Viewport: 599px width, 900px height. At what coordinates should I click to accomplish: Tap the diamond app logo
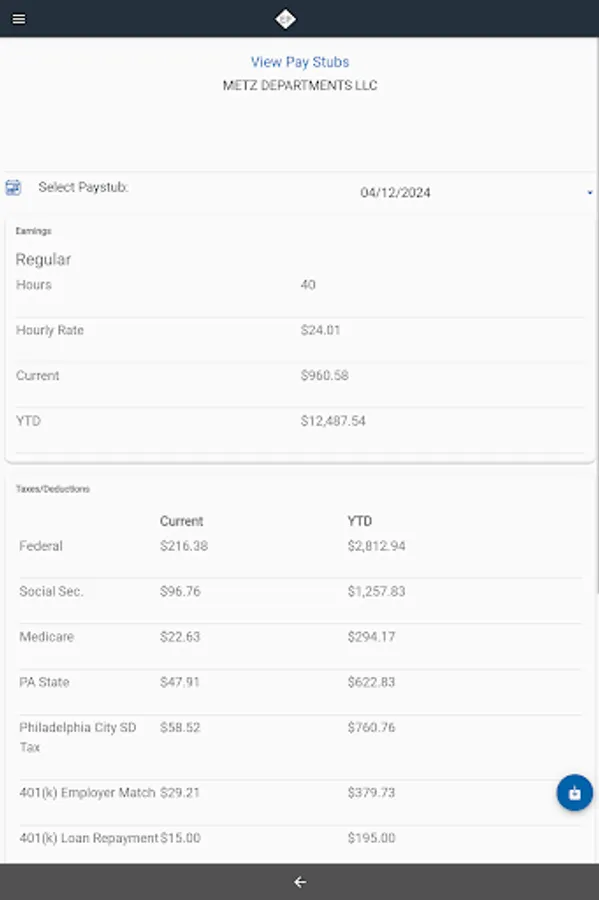coord(286,17)
